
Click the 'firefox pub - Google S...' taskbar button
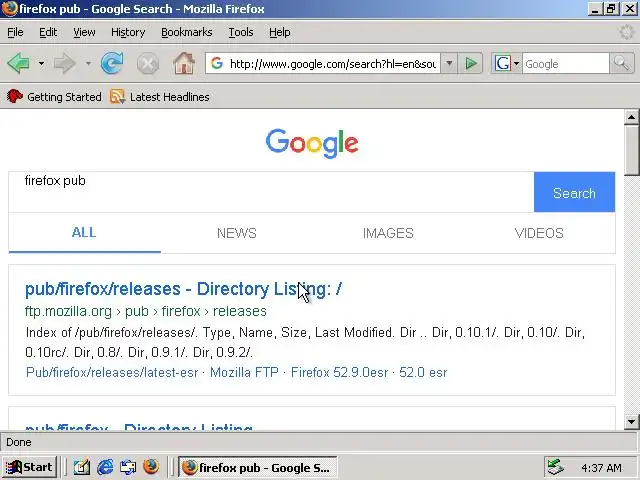tap(258, 467)
